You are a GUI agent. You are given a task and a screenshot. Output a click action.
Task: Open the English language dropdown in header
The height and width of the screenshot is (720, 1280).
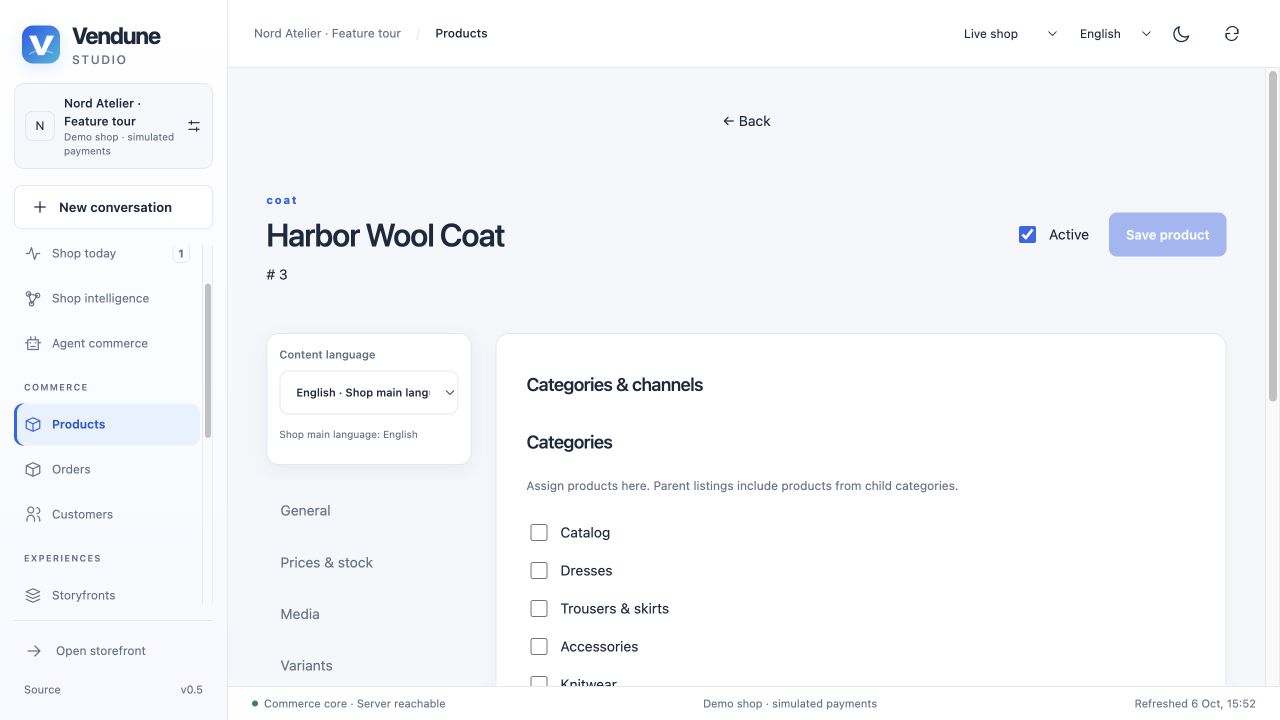[1115, 34]
